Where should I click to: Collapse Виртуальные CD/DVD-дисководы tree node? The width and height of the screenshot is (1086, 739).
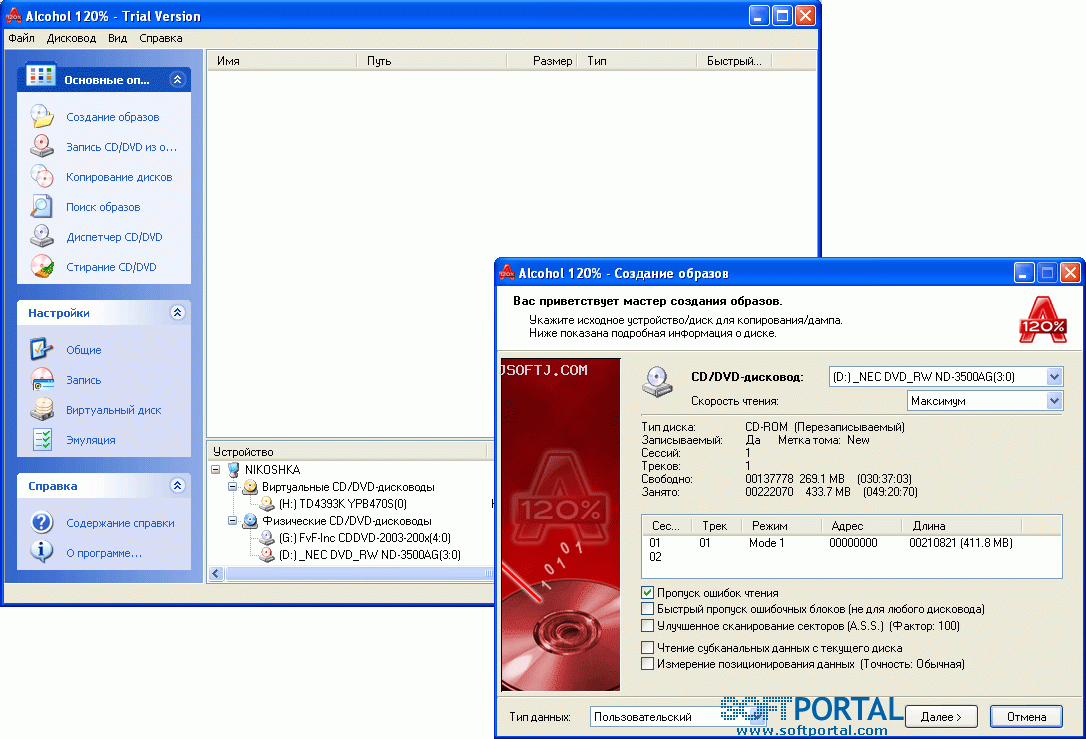[x=233, y=487]
